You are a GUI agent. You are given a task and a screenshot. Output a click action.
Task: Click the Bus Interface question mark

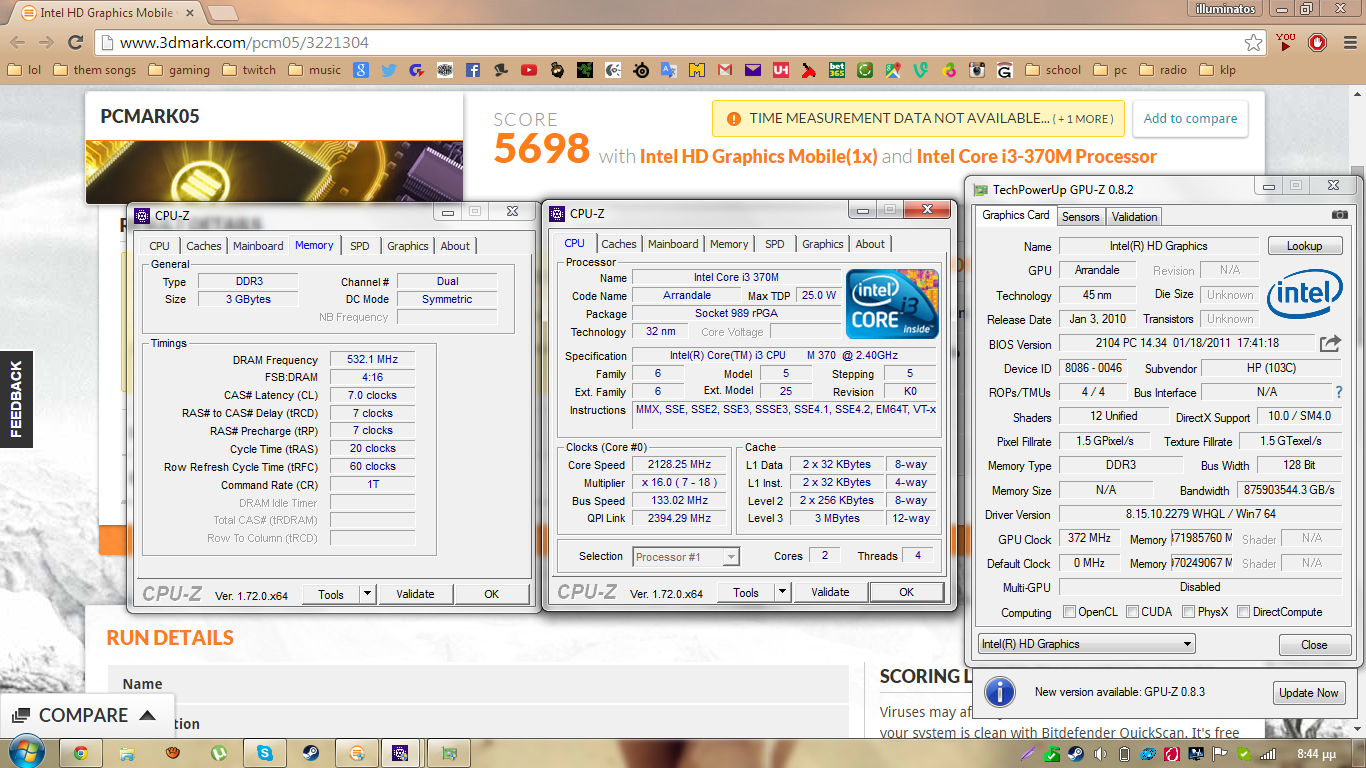point(1339,392)
